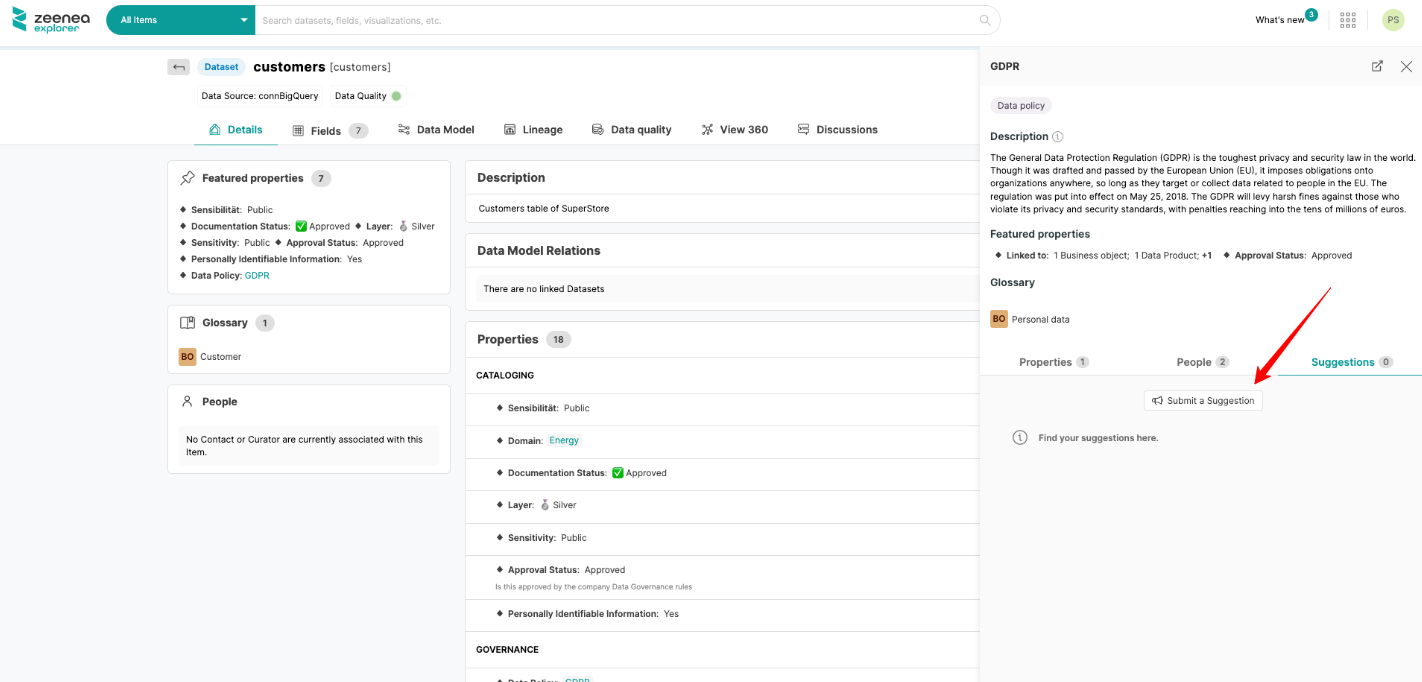Open the PS user avatar menu
The height and width of the screenshot is (682, 1422).
[x=1392, y=20]
